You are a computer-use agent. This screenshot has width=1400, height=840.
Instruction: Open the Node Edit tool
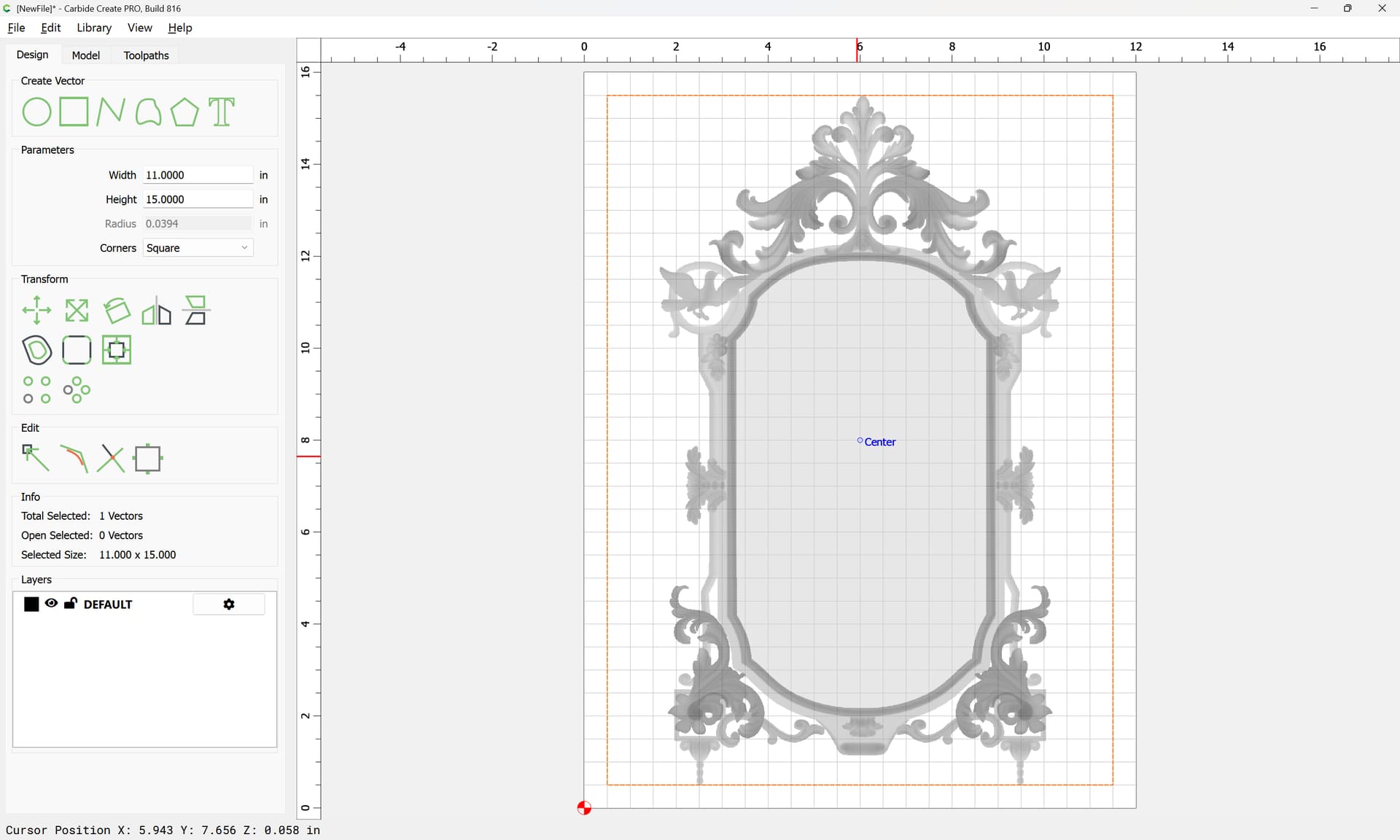coord(36,459)
